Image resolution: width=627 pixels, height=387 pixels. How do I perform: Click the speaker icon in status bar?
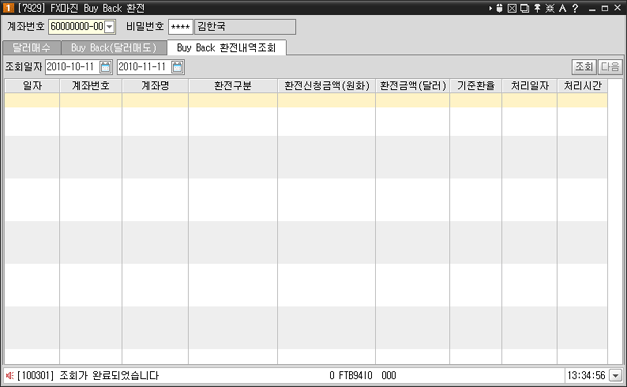[10, 375]
